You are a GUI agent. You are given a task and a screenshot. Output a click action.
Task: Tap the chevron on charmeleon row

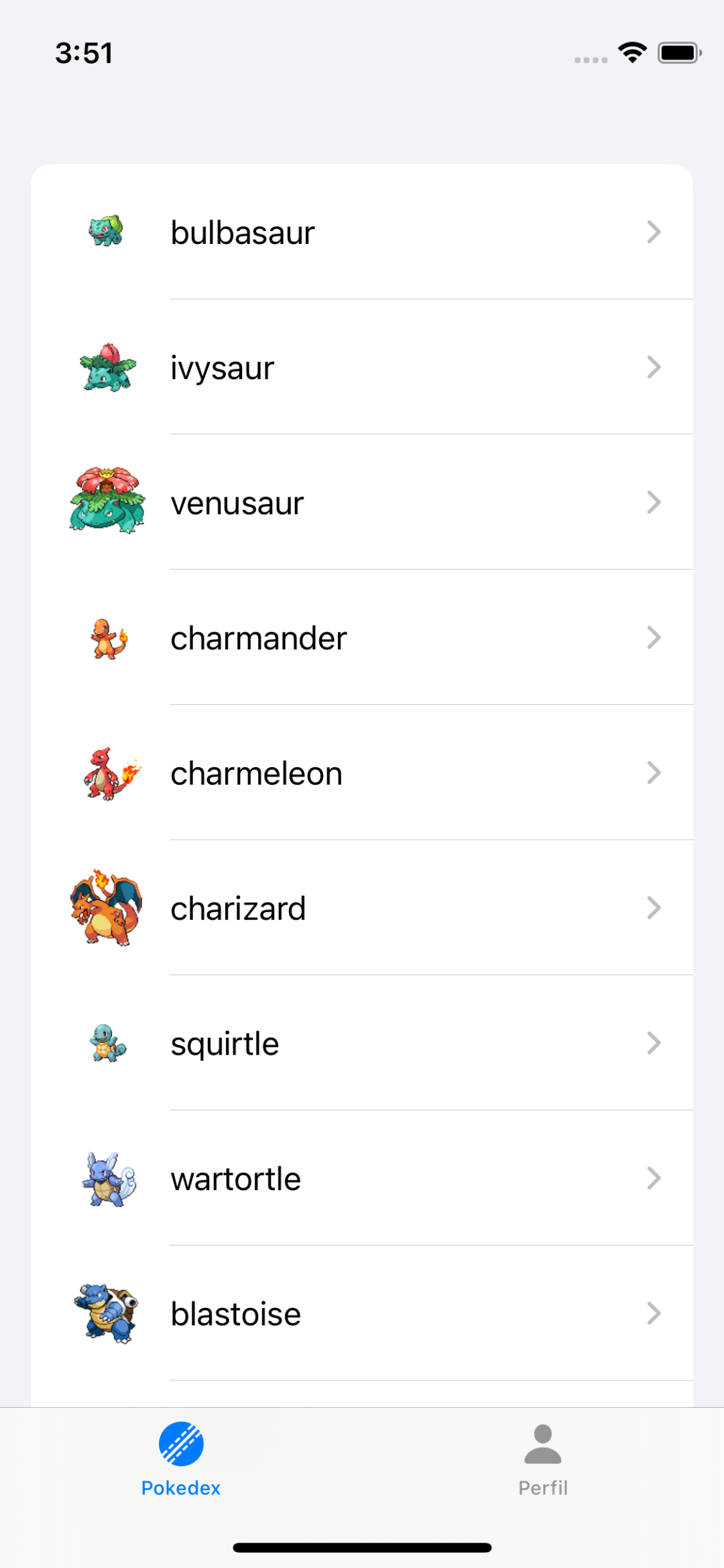click(654, 773)
